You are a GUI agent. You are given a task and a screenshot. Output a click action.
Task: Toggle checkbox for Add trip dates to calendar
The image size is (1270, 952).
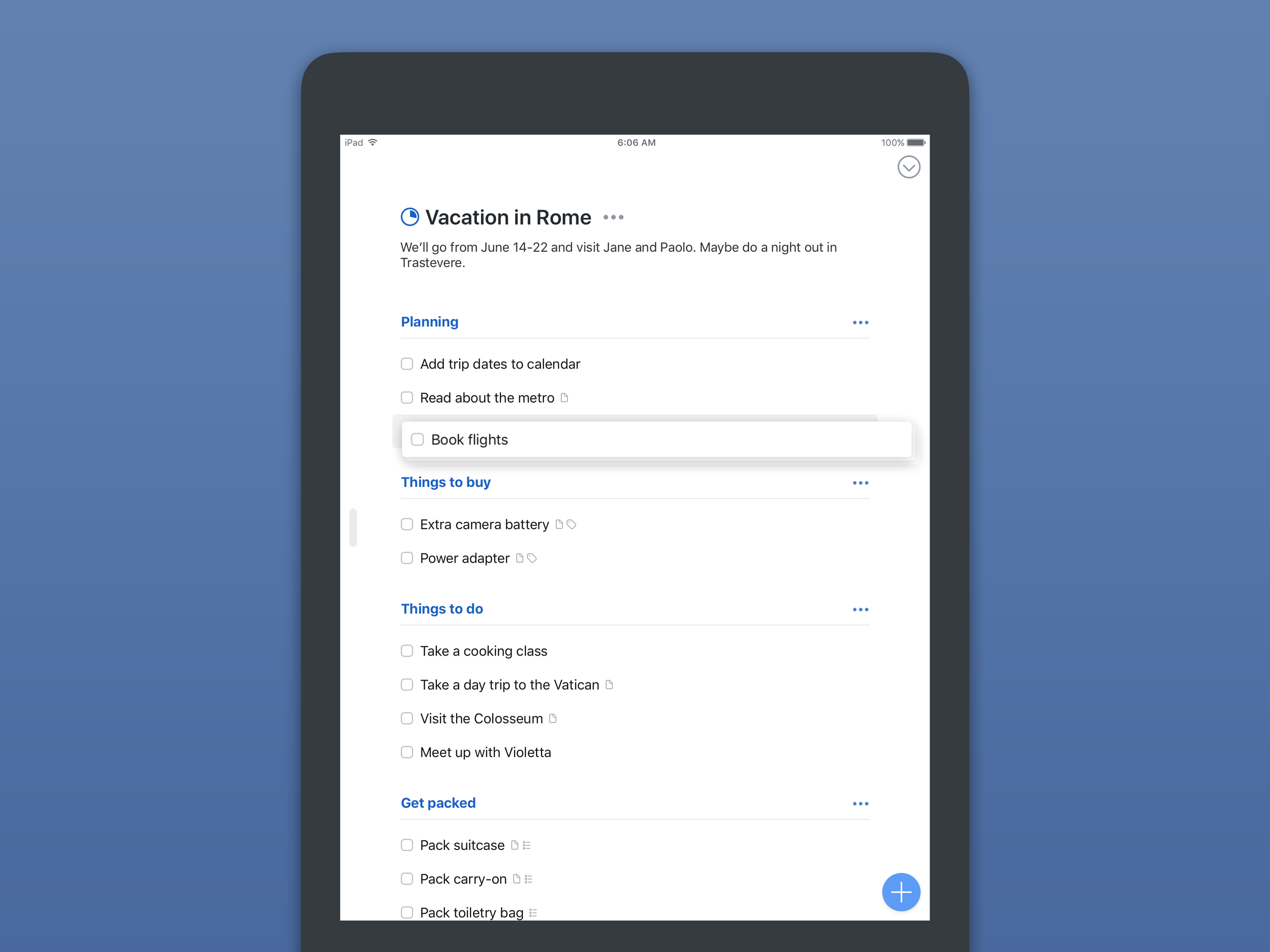(x=406, y=364)
